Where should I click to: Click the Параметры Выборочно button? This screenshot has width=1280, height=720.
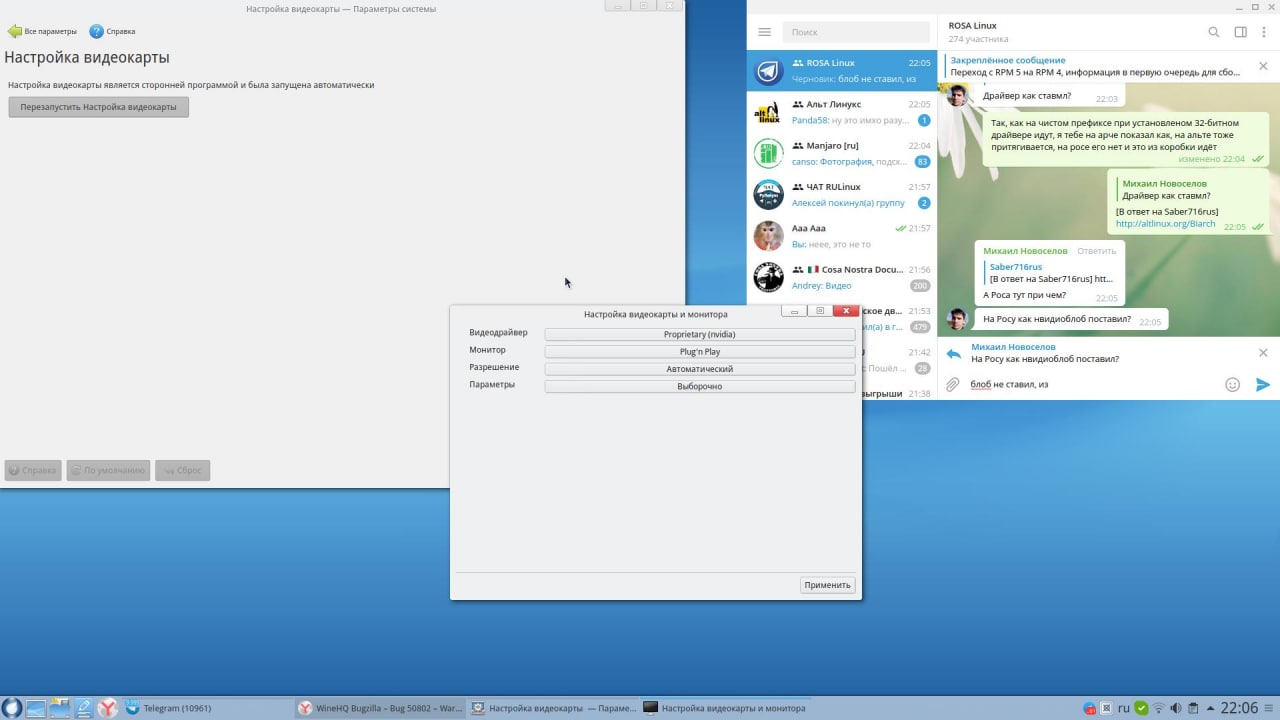[x=699, y=386]
